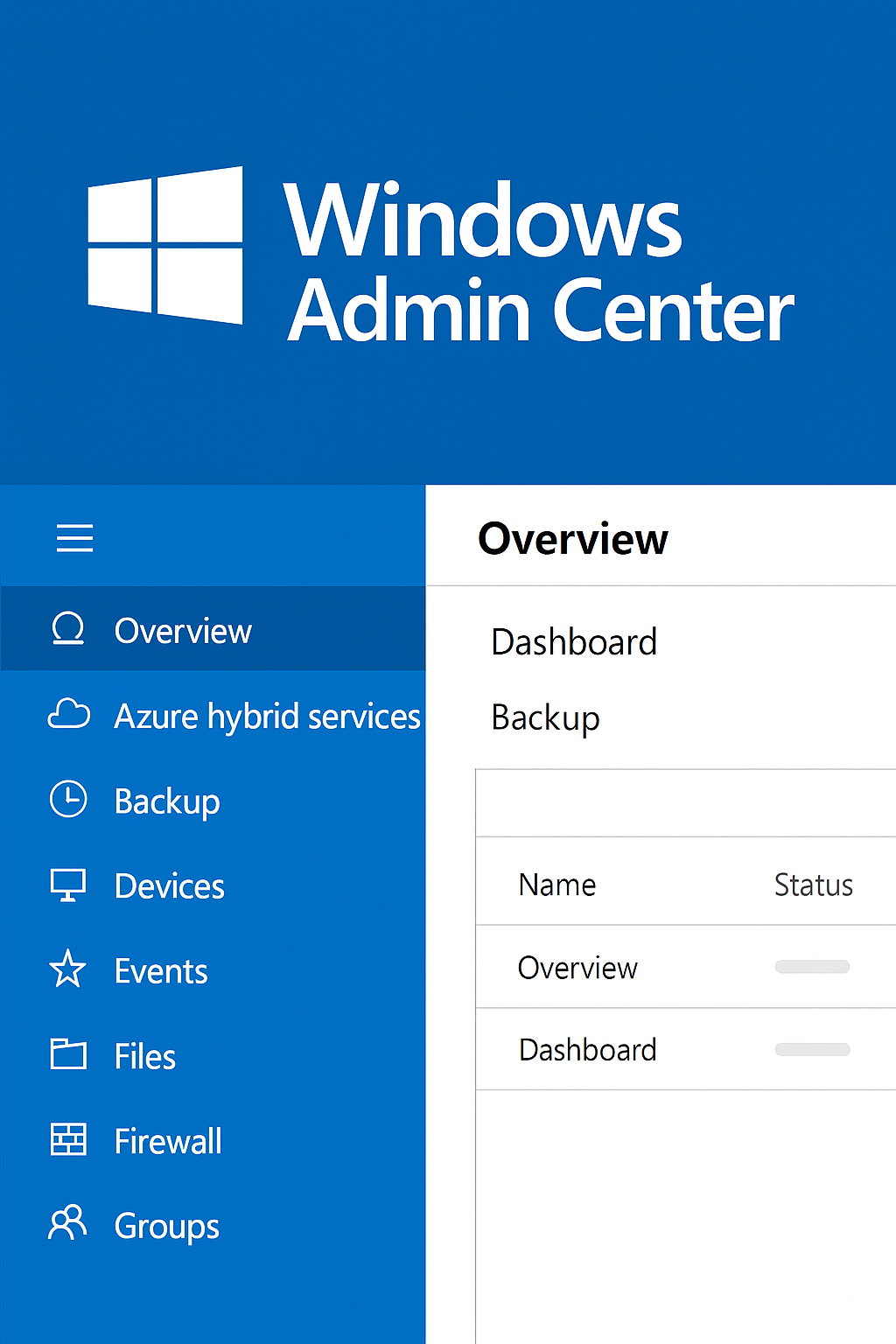Screen dimensions: 896x1344
Task: Open the Dashboard row in the table
Action: (588, 1049)
